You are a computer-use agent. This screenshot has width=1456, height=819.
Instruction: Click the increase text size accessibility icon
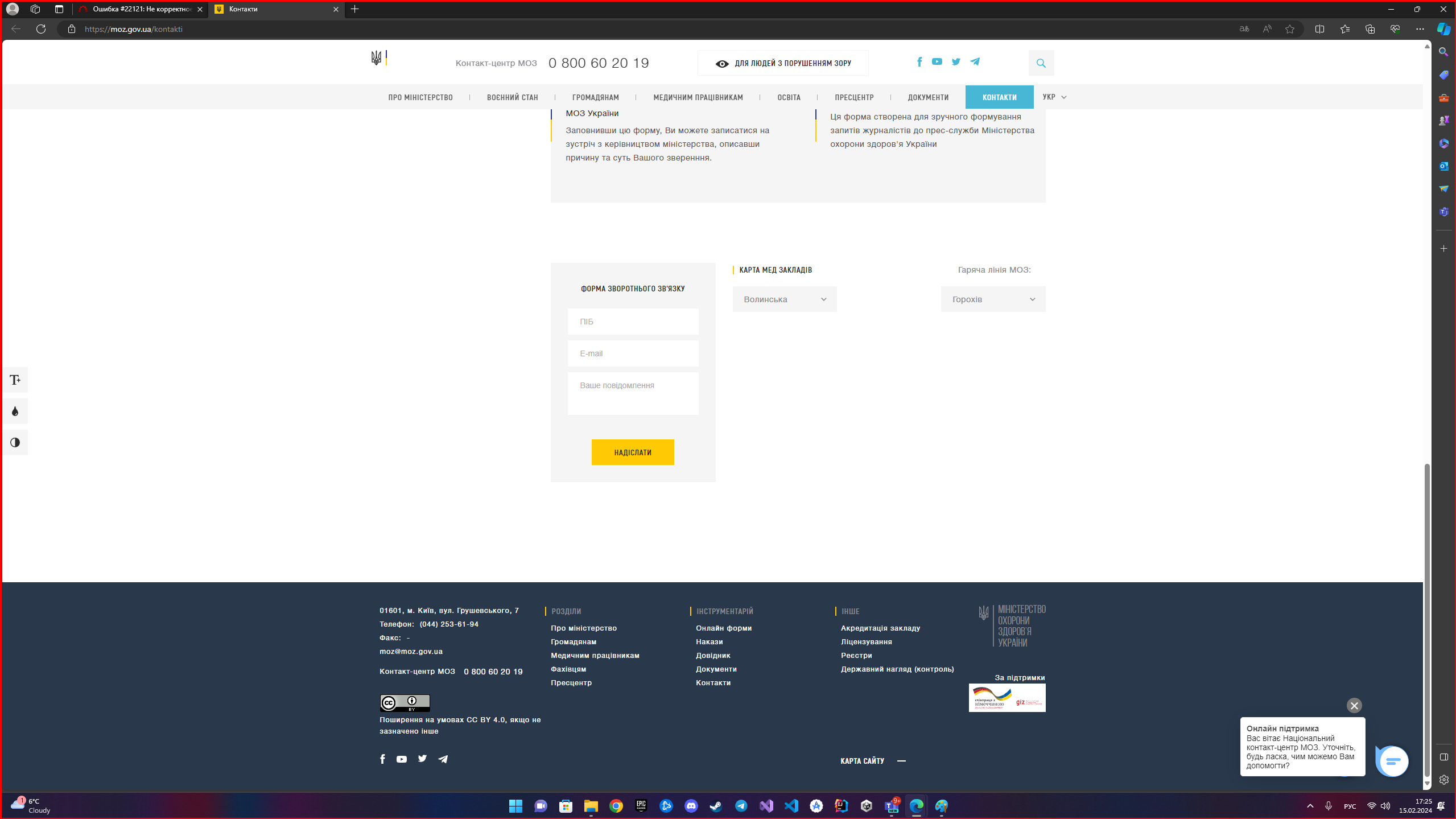coord(15,380)
